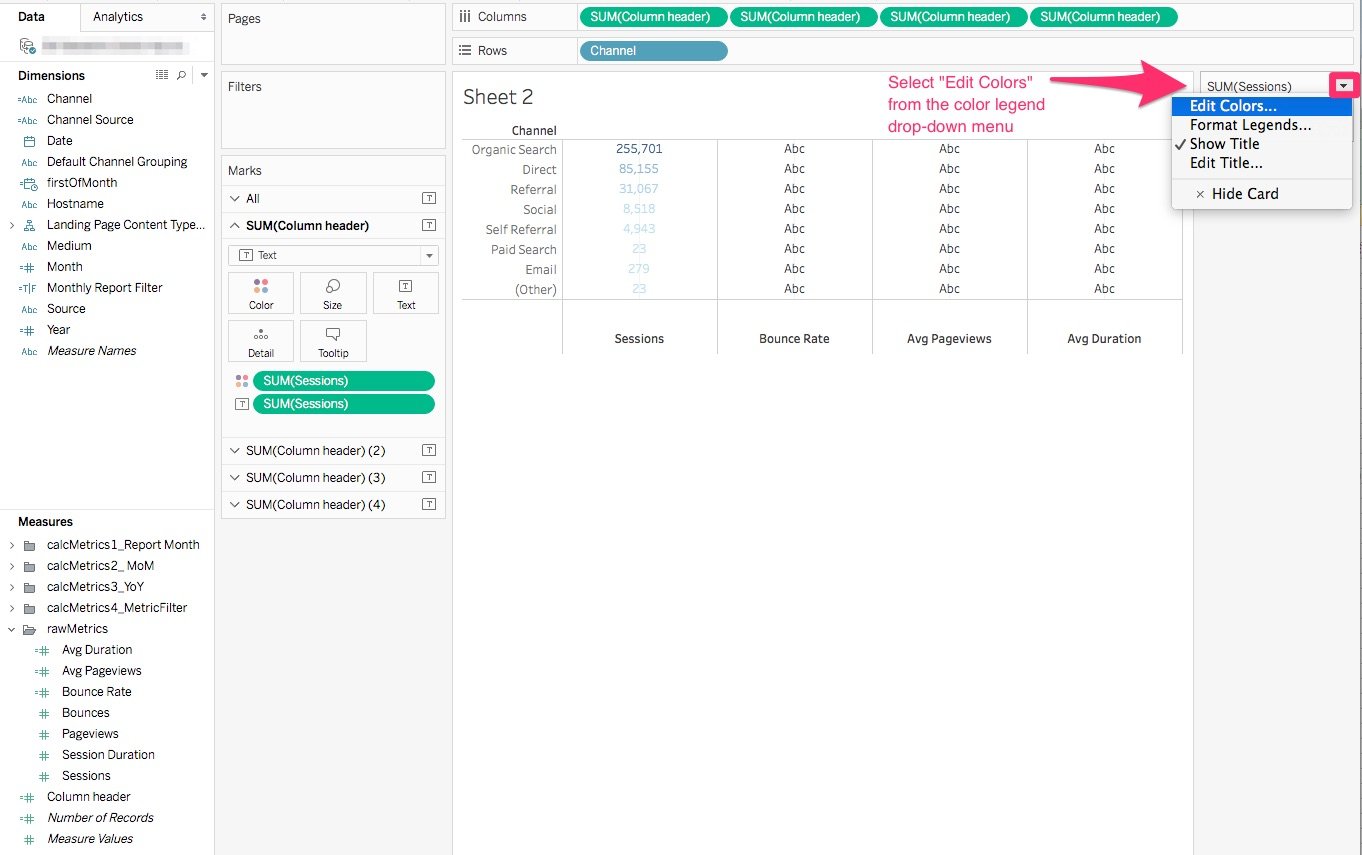Click Size on the Marks card
This screenshot has height=855, width=1362.
click(333, 292)
